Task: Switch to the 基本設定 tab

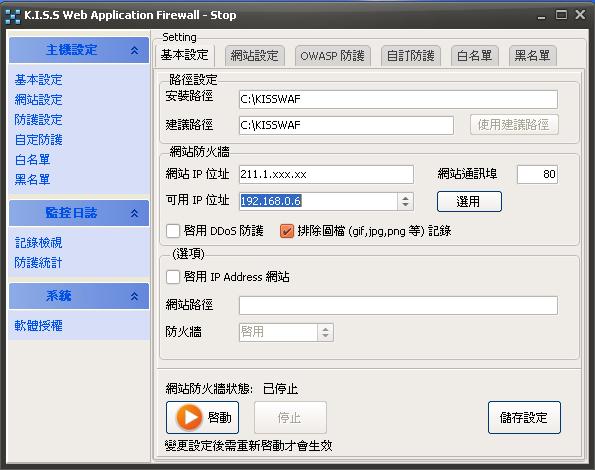Action: (184, 55)
